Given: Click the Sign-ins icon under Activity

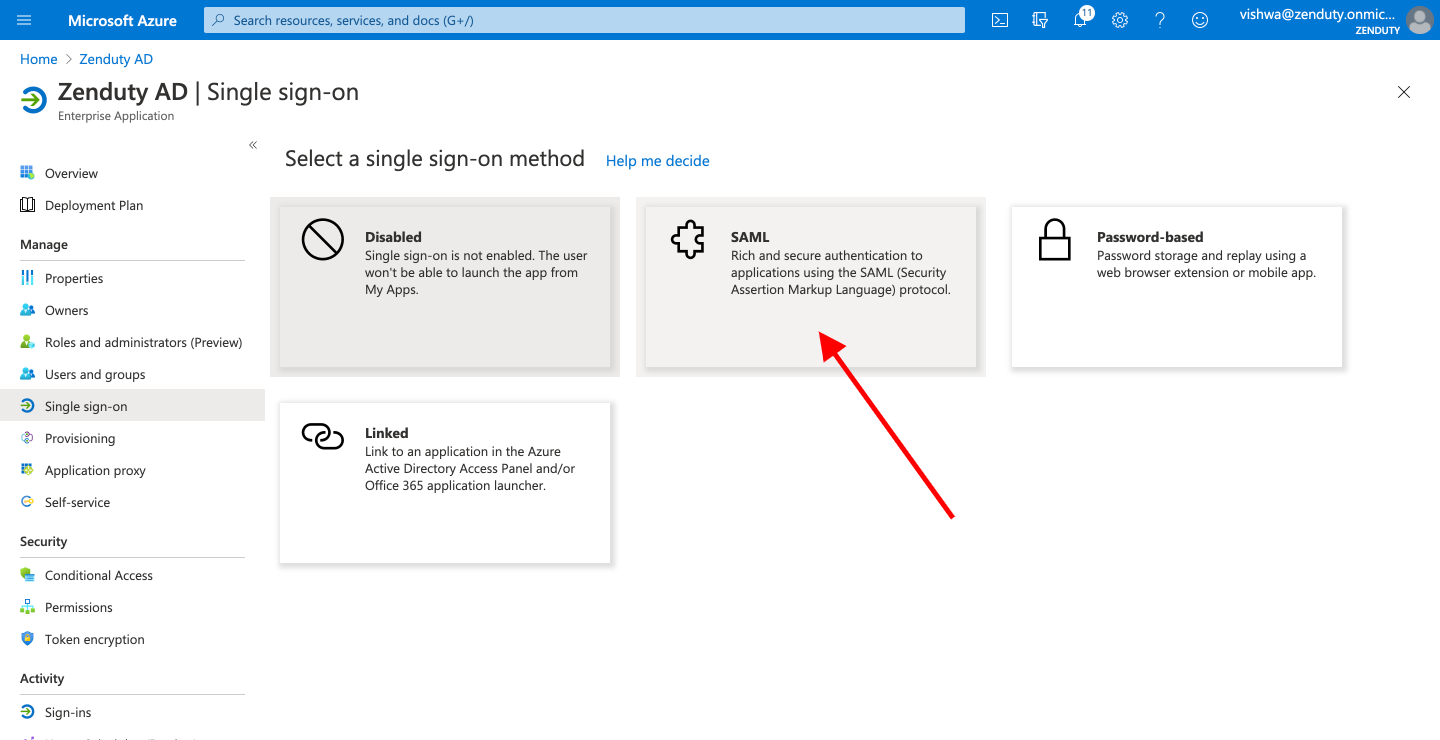Looking at the screenshot, I should (27, 712).
